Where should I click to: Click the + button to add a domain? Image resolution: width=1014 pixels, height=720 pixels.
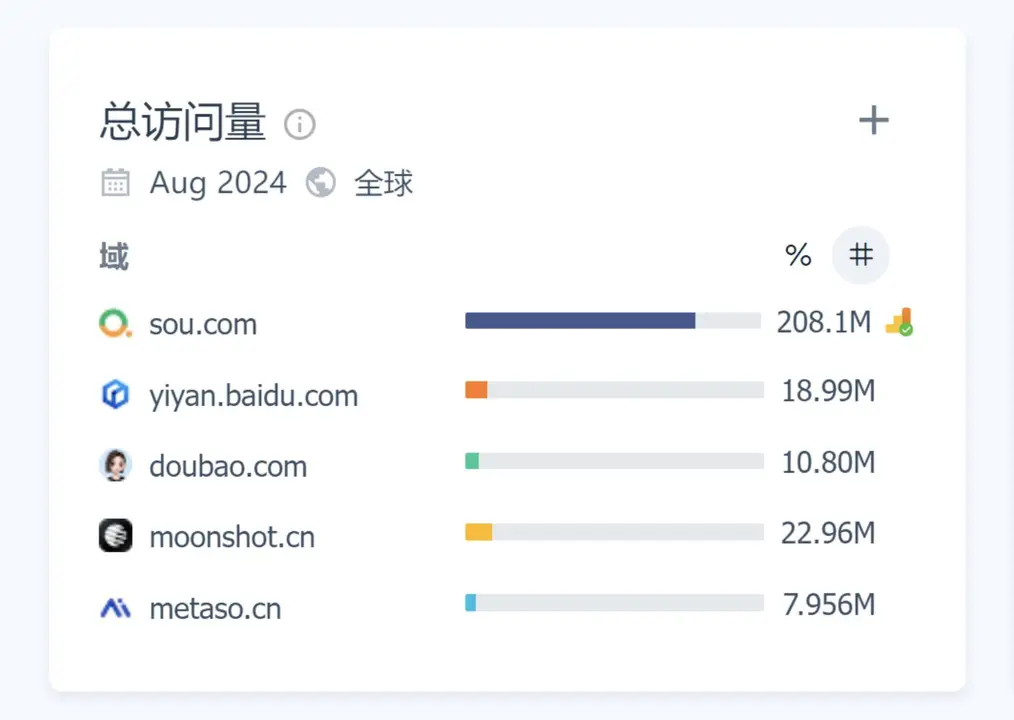click(874, 120)
